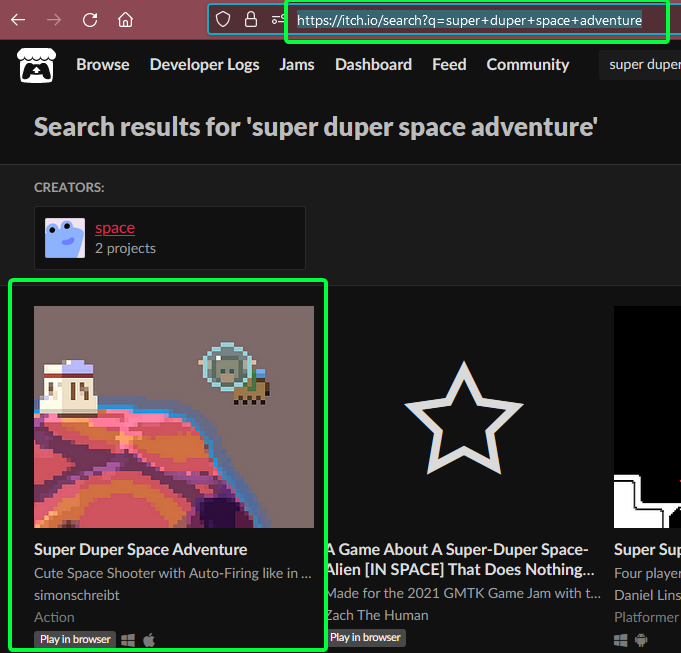Click the itch.io logo

[36, 65]
